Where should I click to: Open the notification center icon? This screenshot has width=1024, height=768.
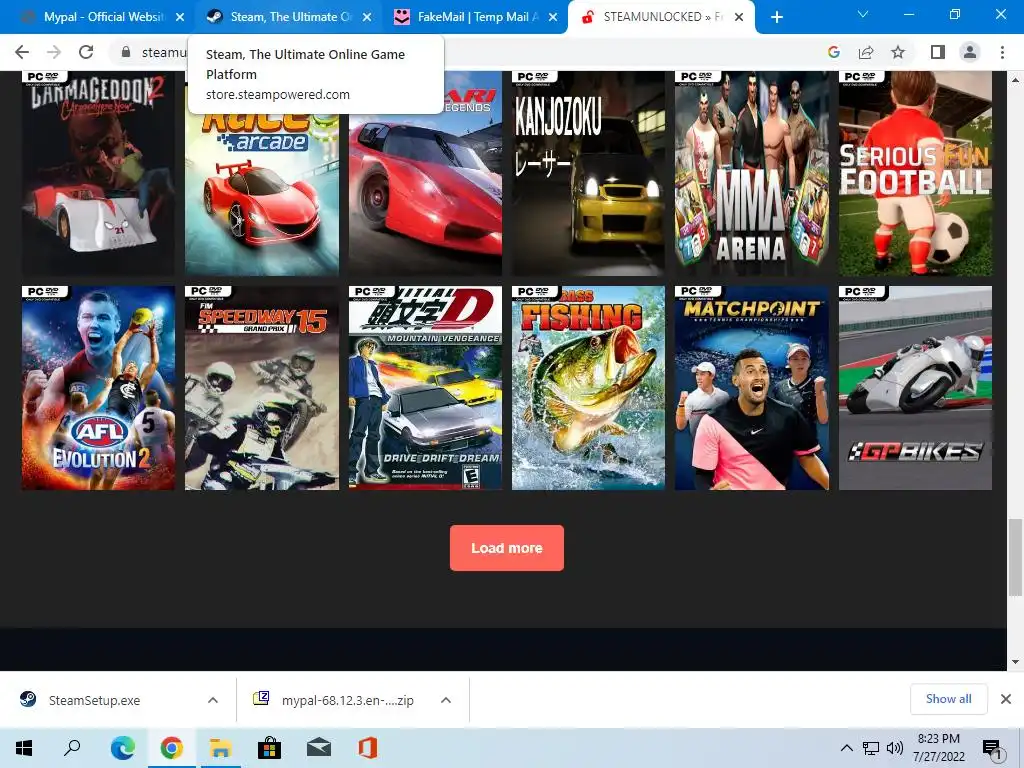pos(993,749)
